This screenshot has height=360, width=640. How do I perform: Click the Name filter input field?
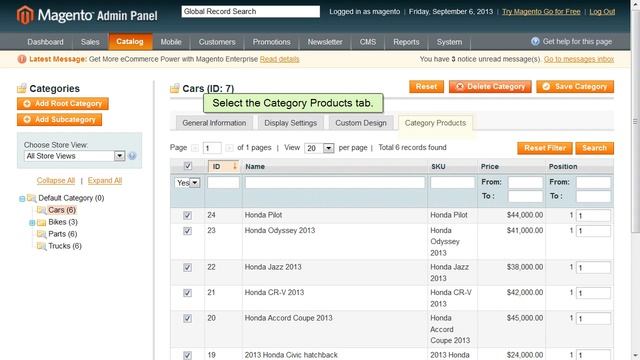point(335,182)
